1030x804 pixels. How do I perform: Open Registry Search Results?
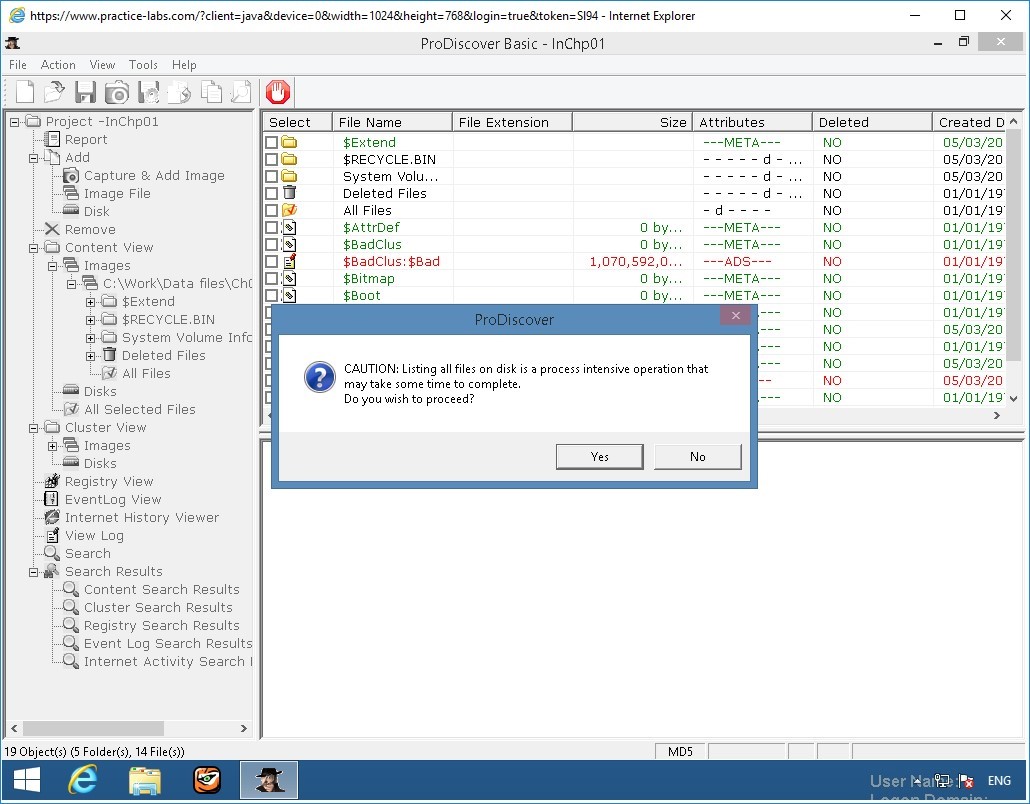(x=161, y=625)
